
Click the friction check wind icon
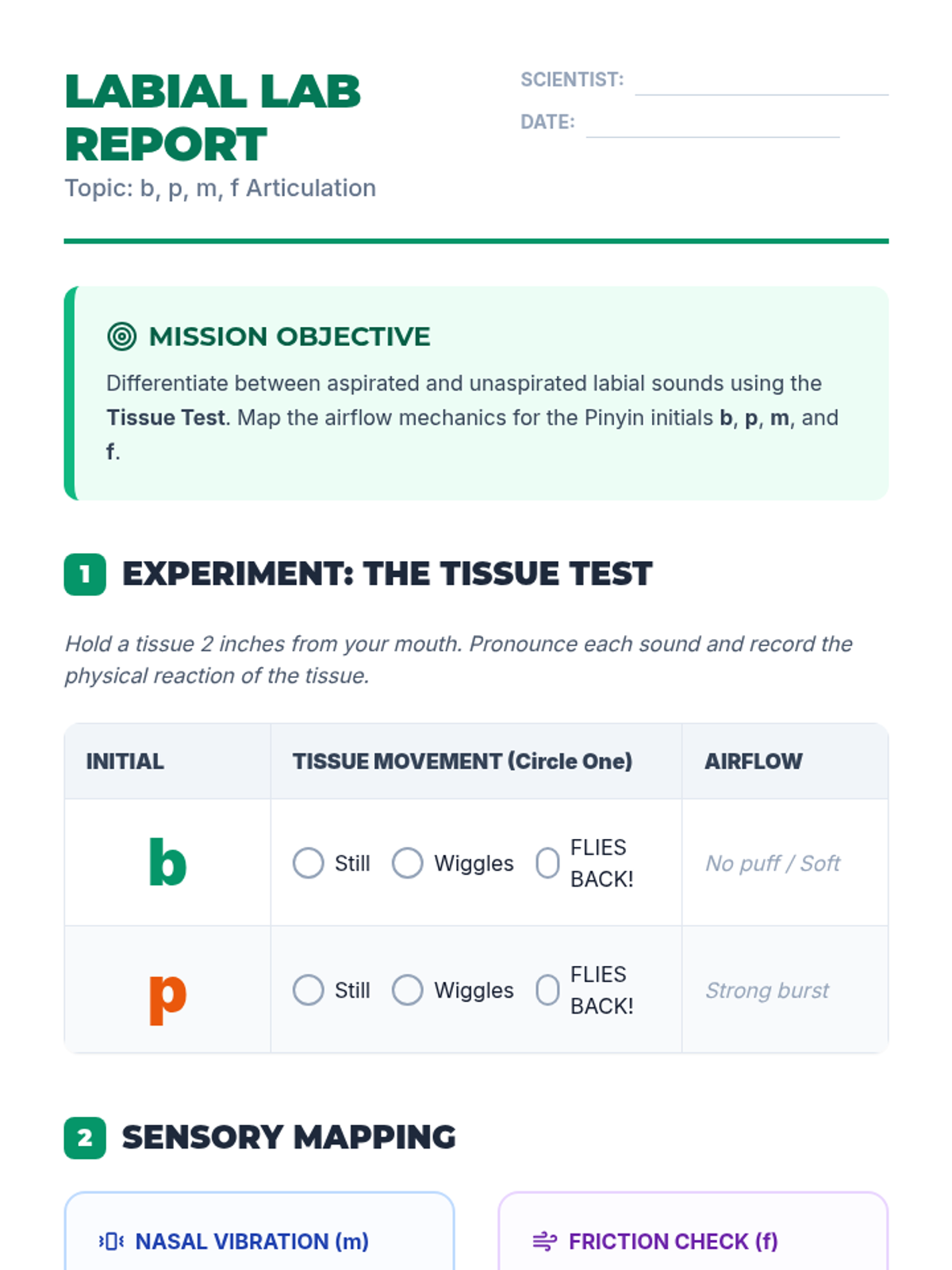[544, 1241]
